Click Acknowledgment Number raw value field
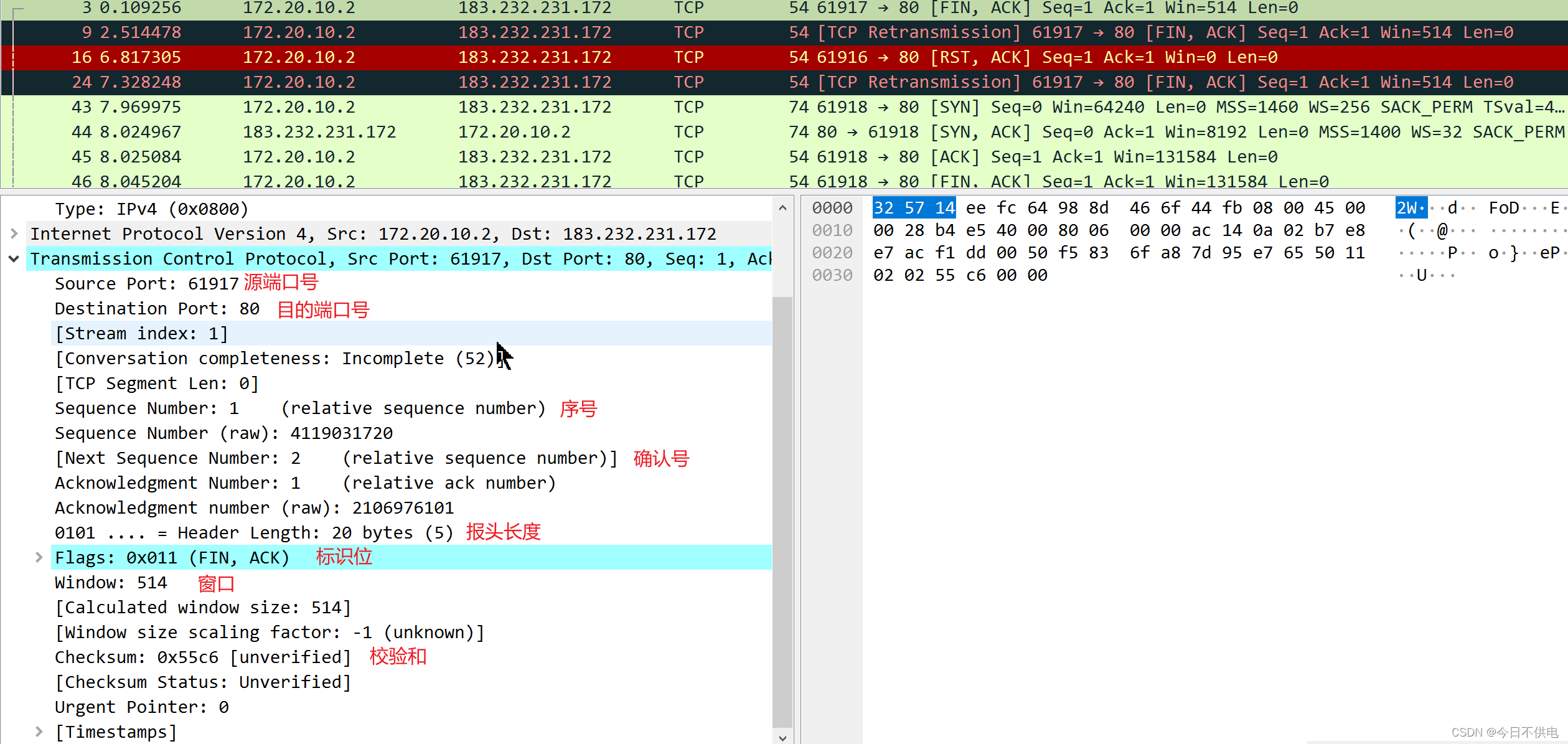The height and width of the screenshot is (744, 1568). tap(254, 508)
